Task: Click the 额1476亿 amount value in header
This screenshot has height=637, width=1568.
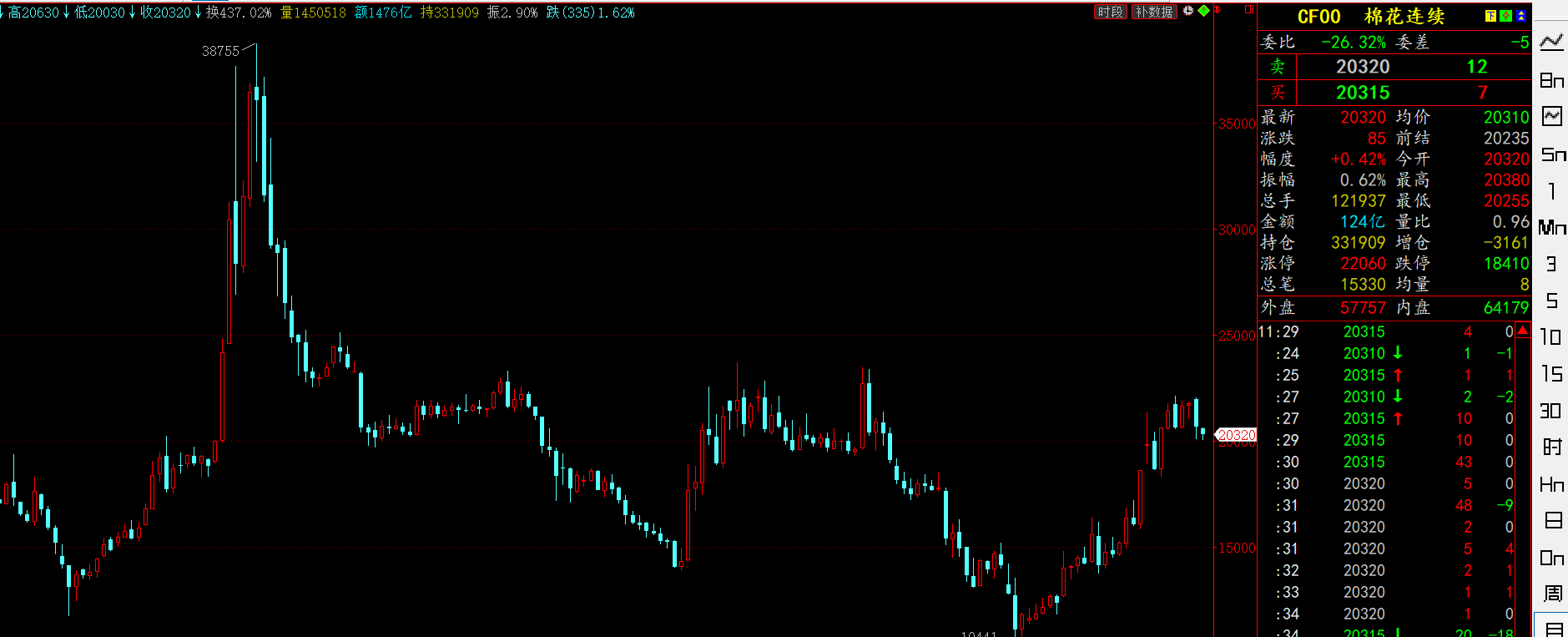Action: (383, 13)
